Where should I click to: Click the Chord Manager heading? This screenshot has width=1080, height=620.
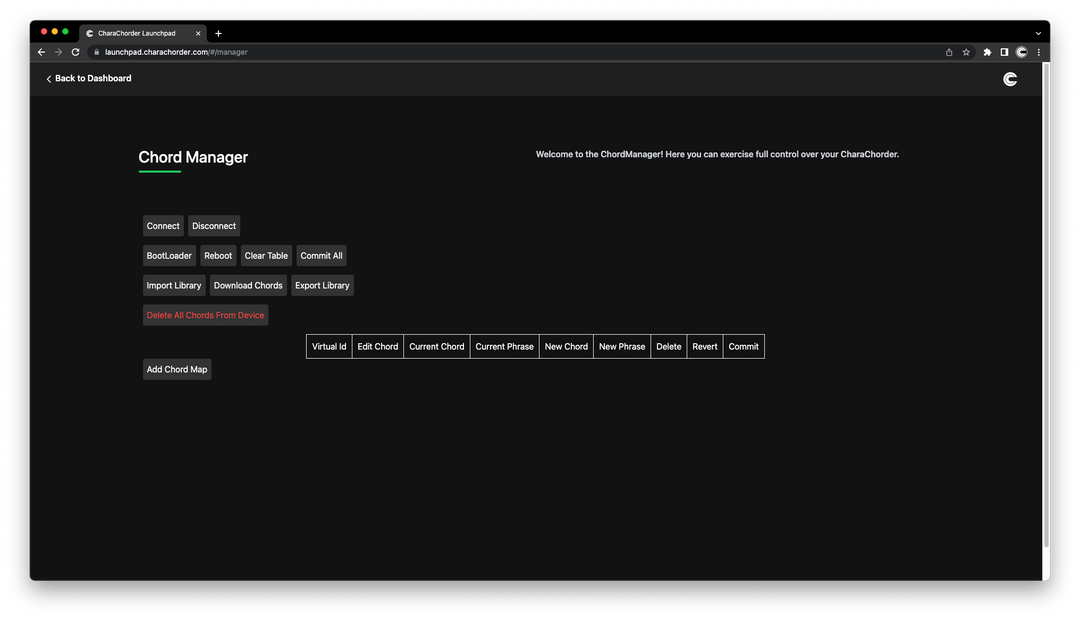point(193,157)
